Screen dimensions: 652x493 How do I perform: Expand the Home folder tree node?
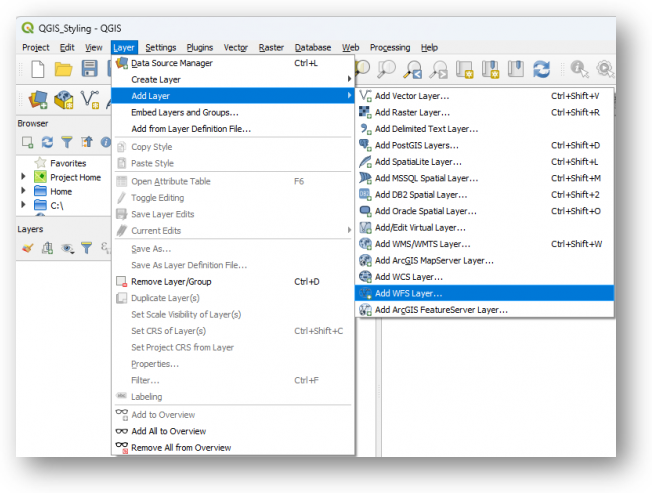23,191
